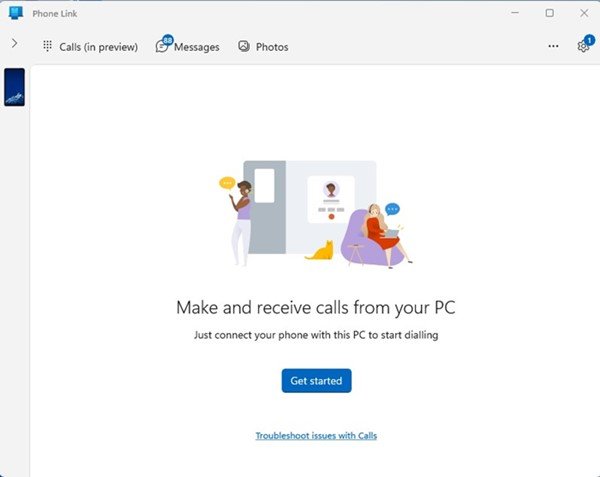Viewport: 600px width, 477px height.
Task: Switch to the Messages tab
Action: 188,47
